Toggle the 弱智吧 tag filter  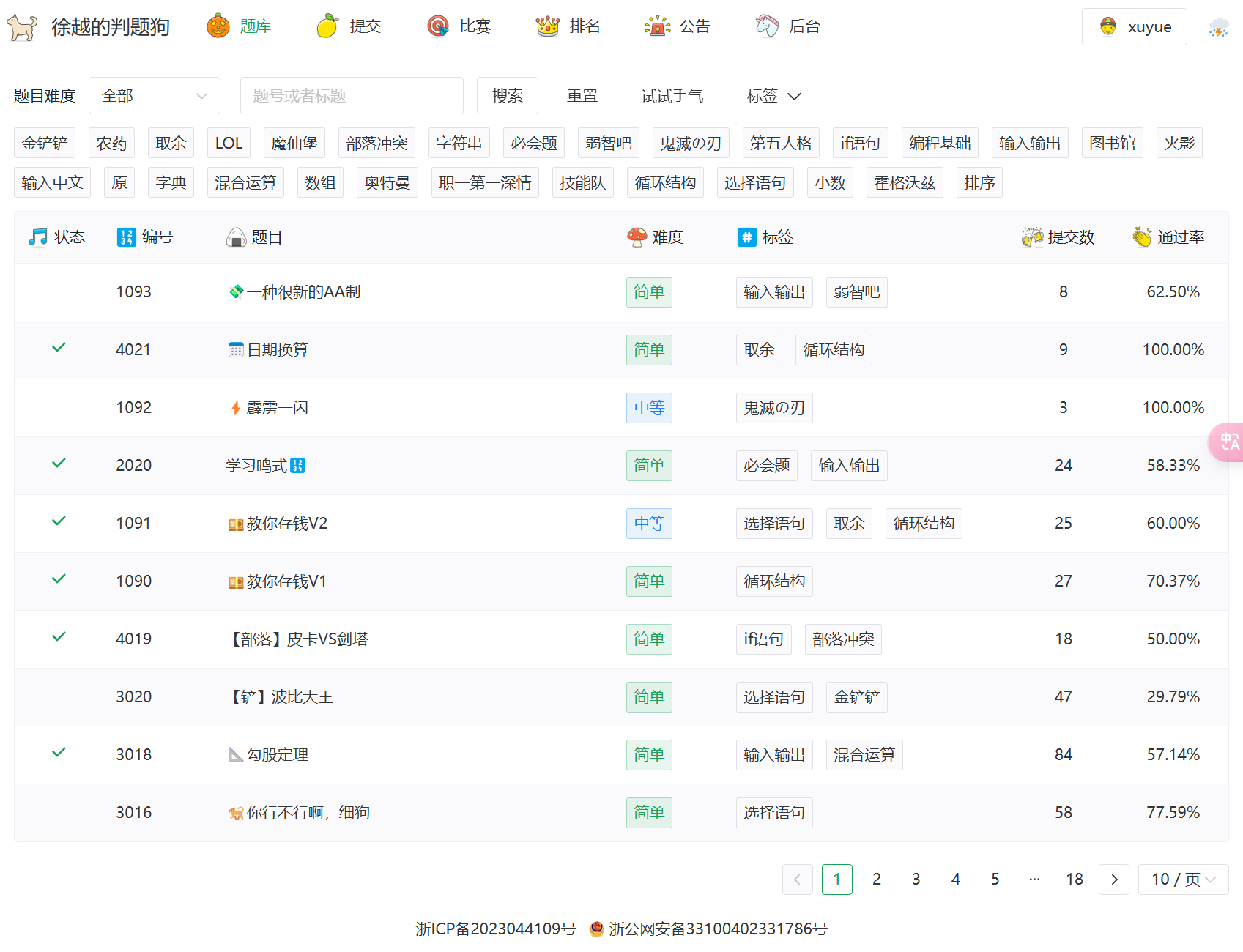(608, 144)
